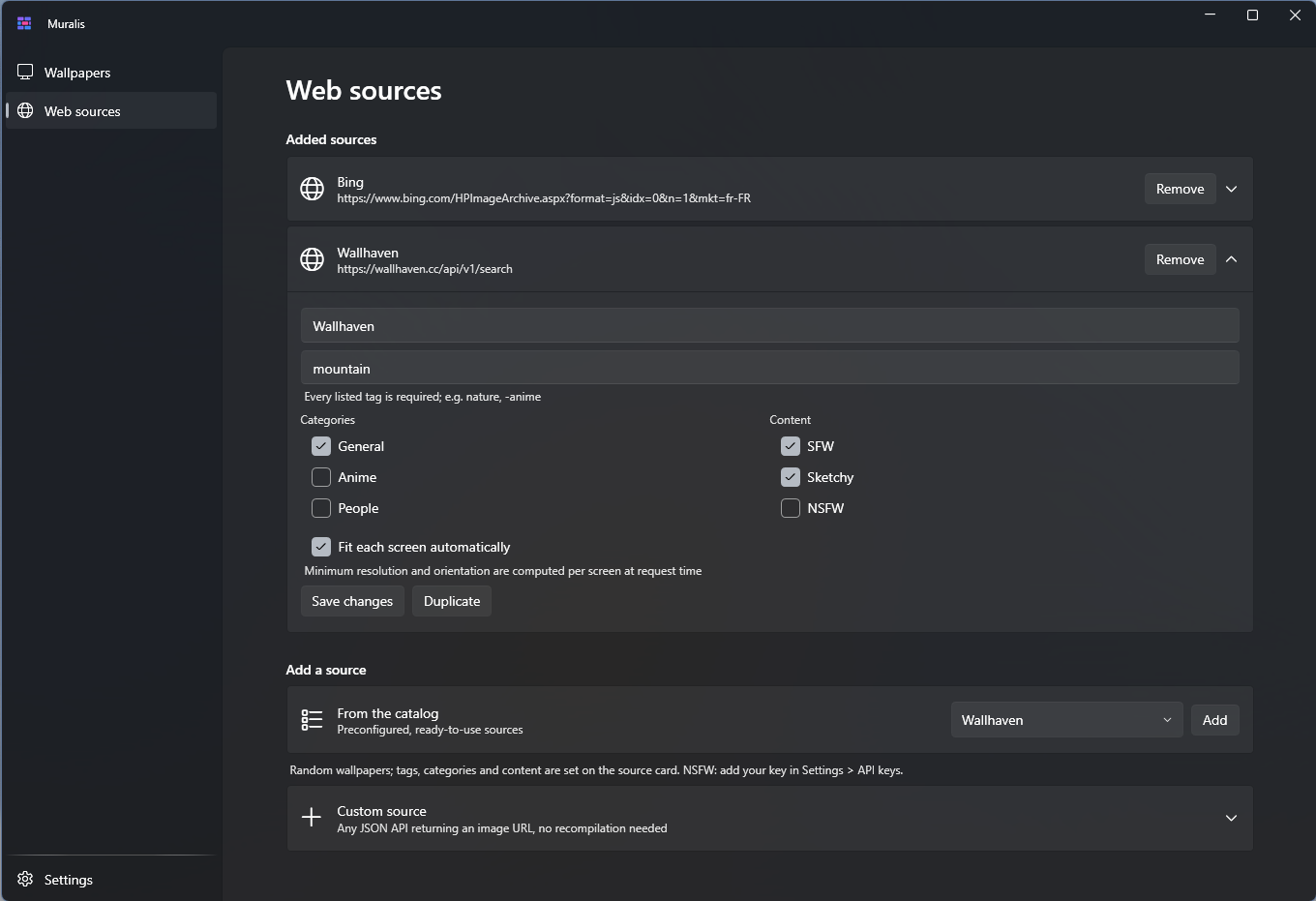This screenshot has height=901, width=1316.
Task: Uncheck the Sketchy content checkbox
Action: (x=791, y=477)
